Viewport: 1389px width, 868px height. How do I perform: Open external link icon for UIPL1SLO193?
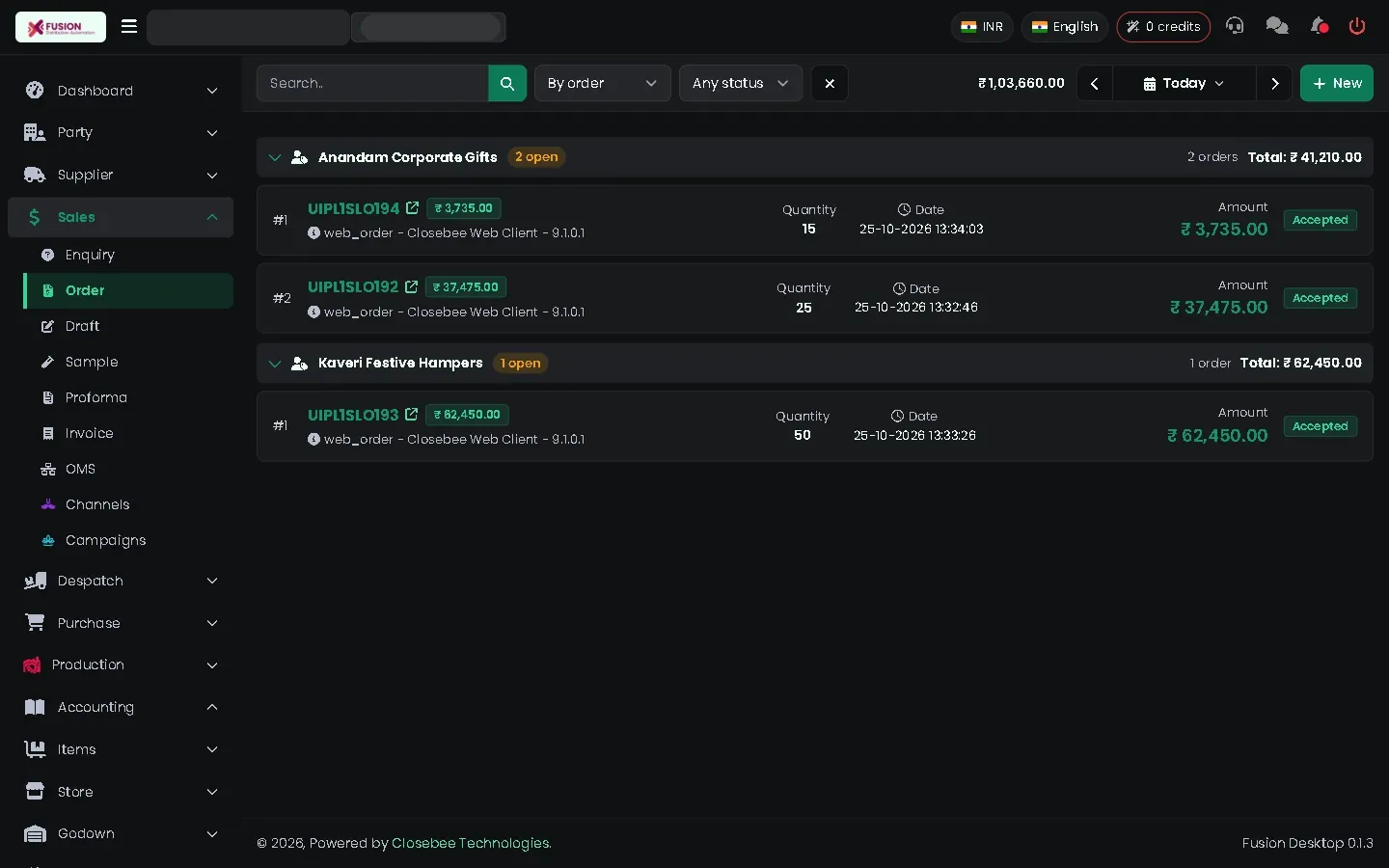411,415
